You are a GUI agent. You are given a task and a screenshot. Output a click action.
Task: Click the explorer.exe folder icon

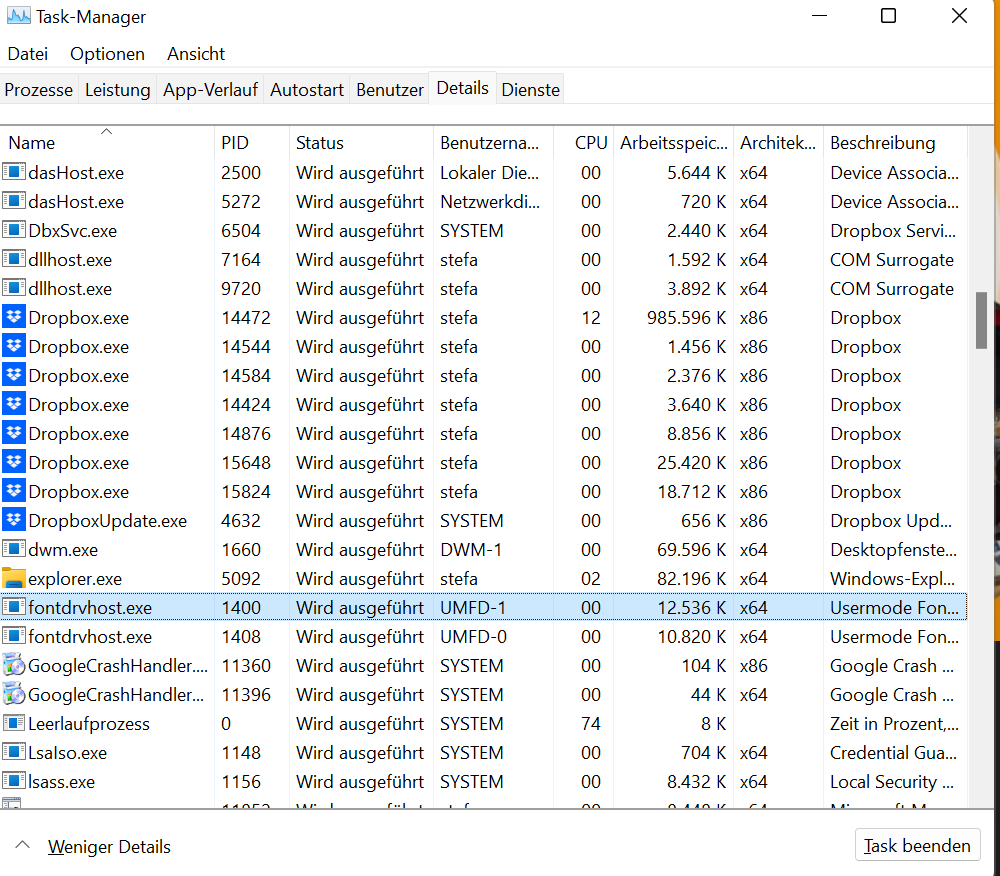pos(13,578)
